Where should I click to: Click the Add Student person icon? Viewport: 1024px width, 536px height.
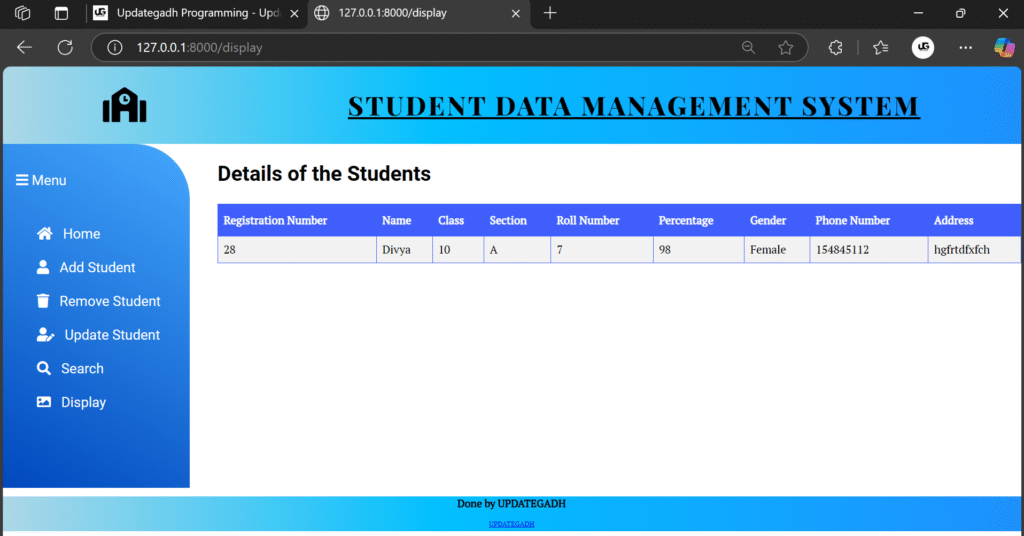click(43, 267)
